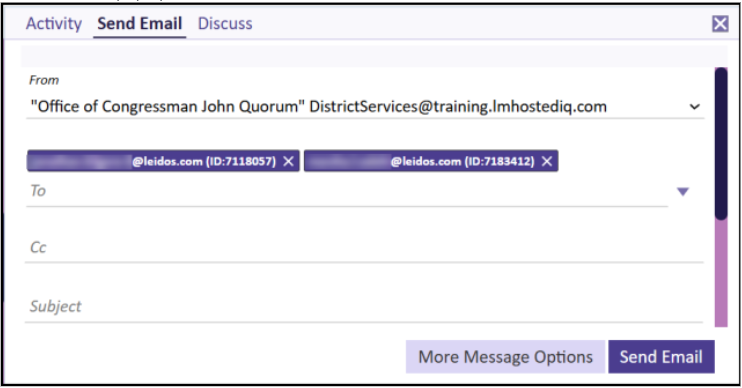Image resolution: width=742 pixels, height=388 pixels.
Task: Expand the From address dropdown chevron
Action: [694, 106]
